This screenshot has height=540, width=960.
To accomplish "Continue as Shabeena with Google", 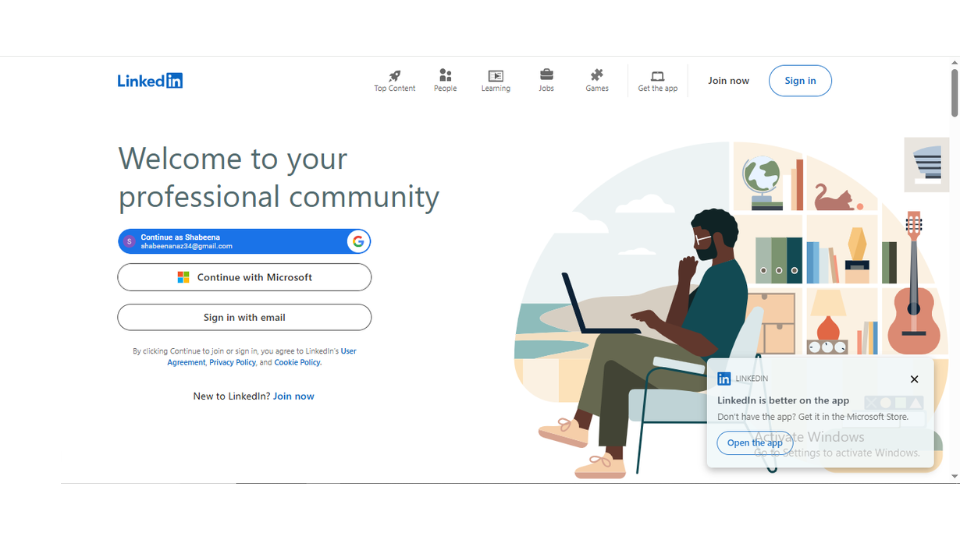I will coord(235,241).
